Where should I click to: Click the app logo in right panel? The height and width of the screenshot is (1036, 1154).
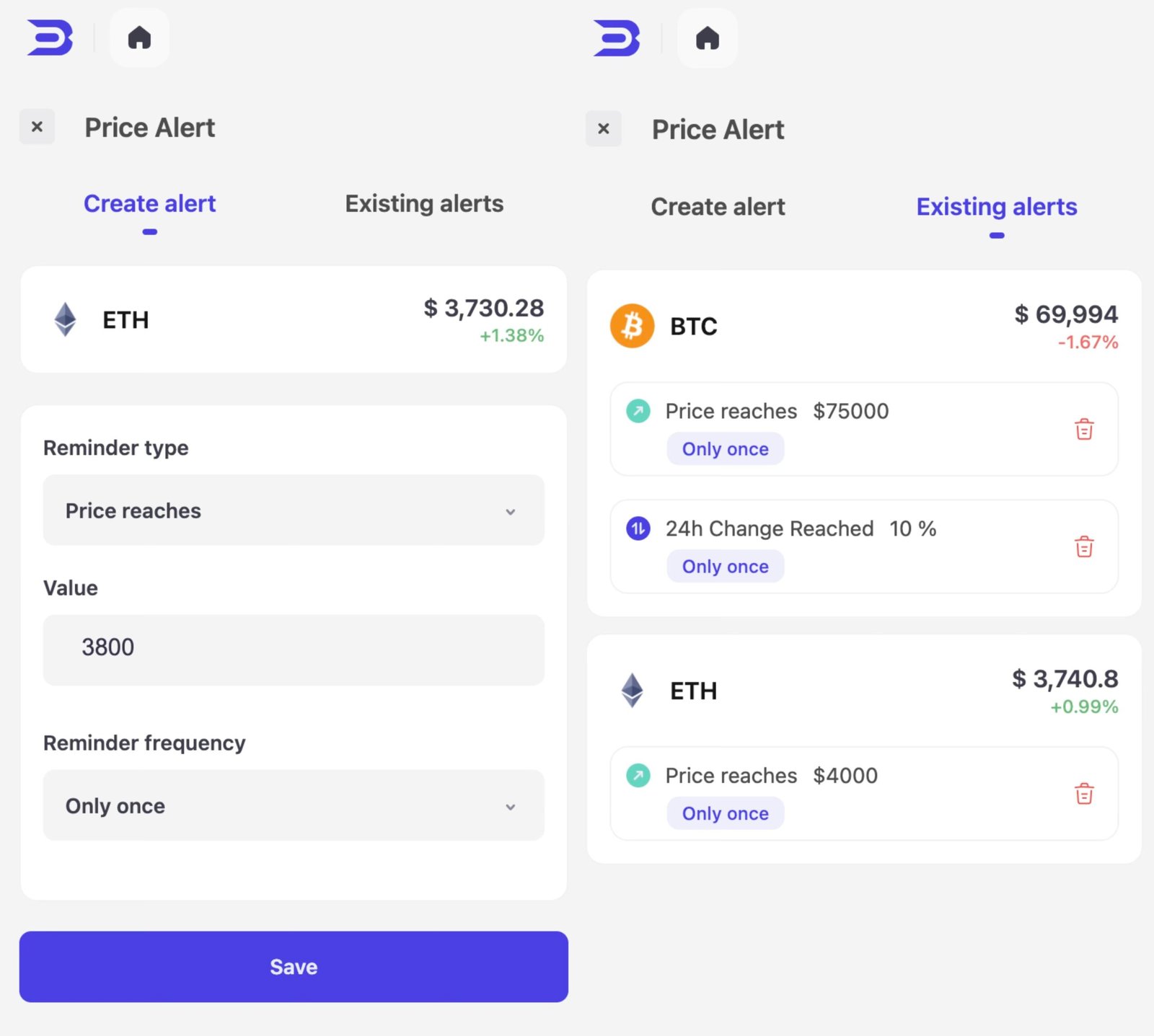tap(617, 38)
